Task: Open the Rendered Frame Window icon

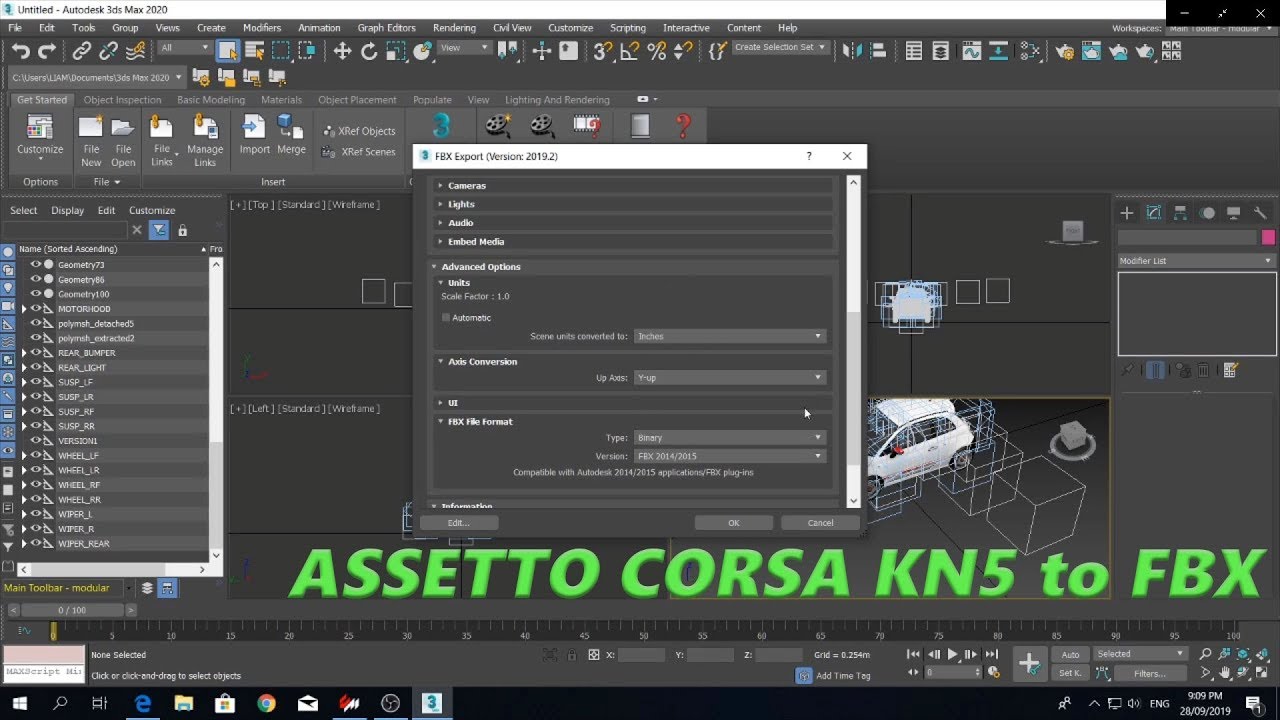Action: click(x=1091, y=51)
